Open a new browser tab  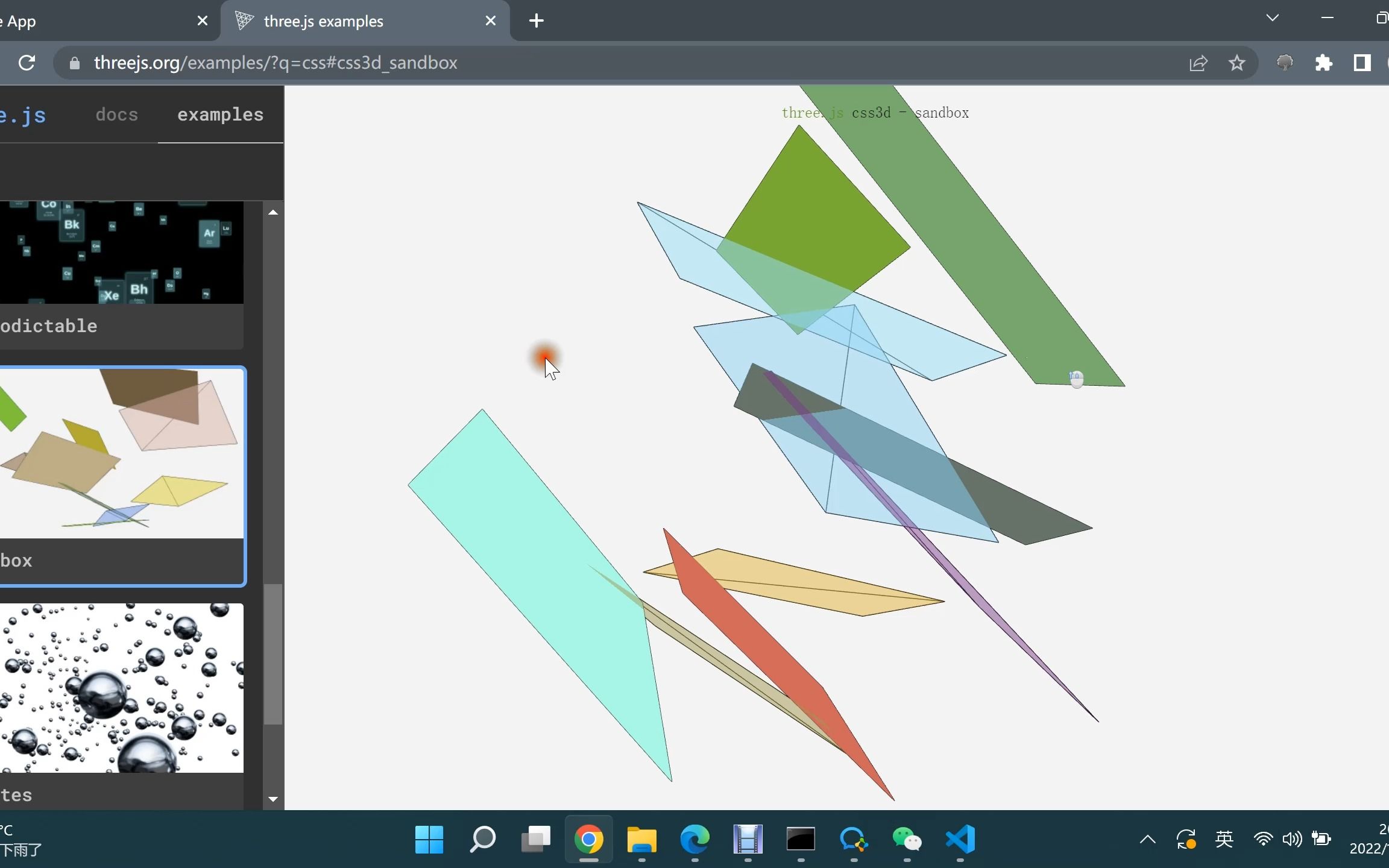click(x=536, y=20)
